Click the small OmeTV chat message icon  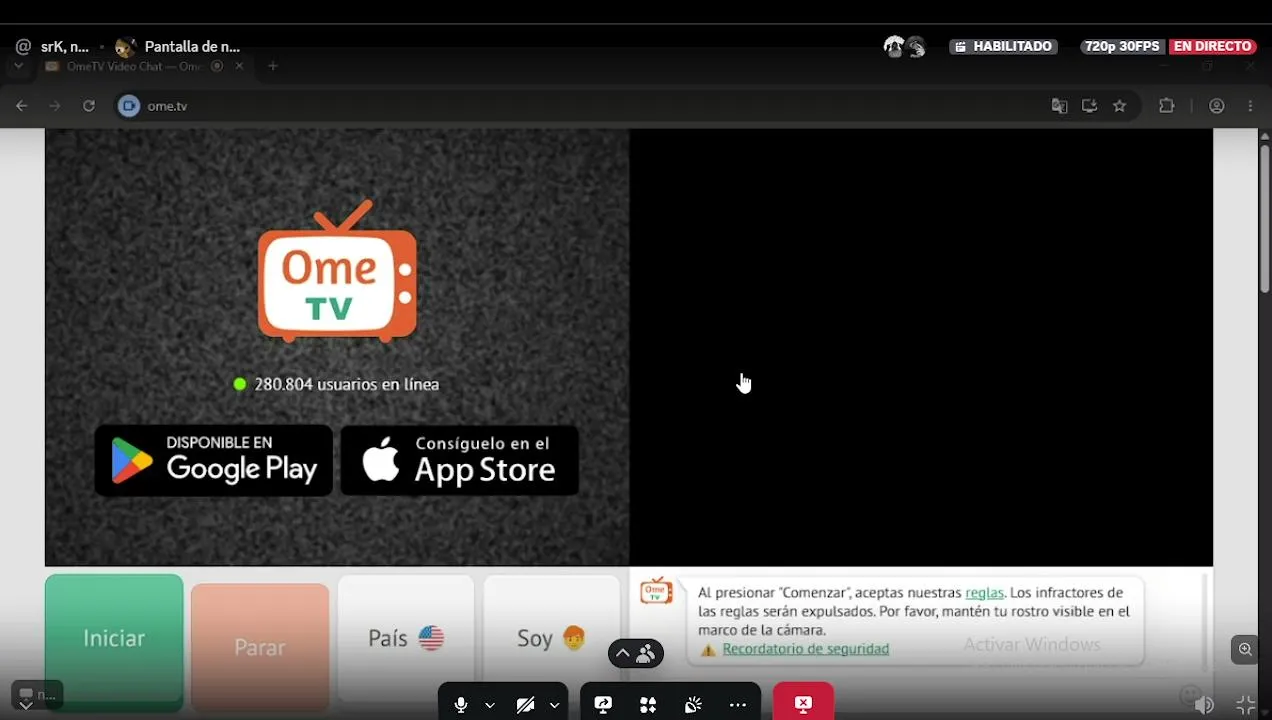656,590
